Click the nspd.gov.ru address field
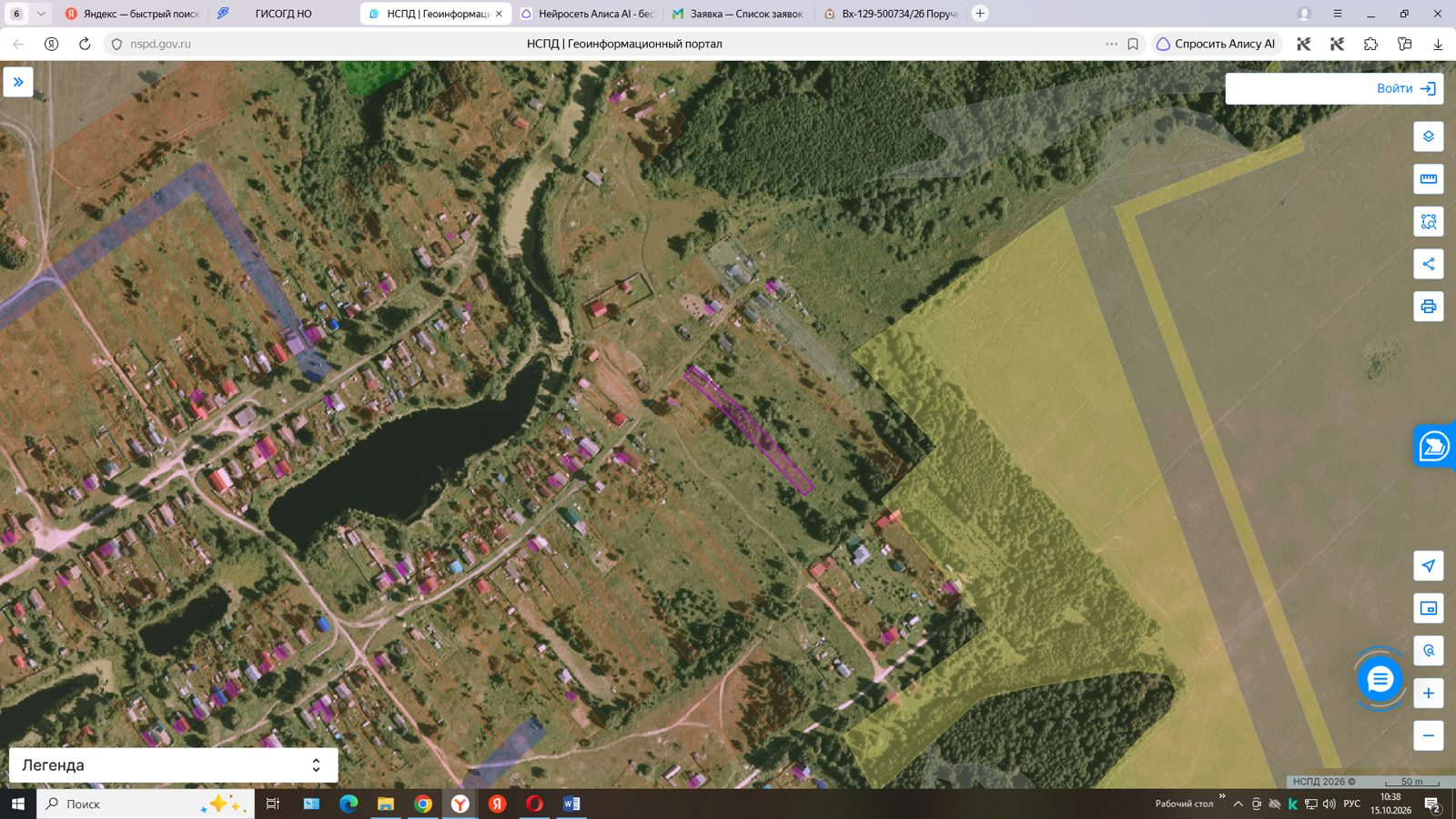1456x819 pixels. pos(160,44)
